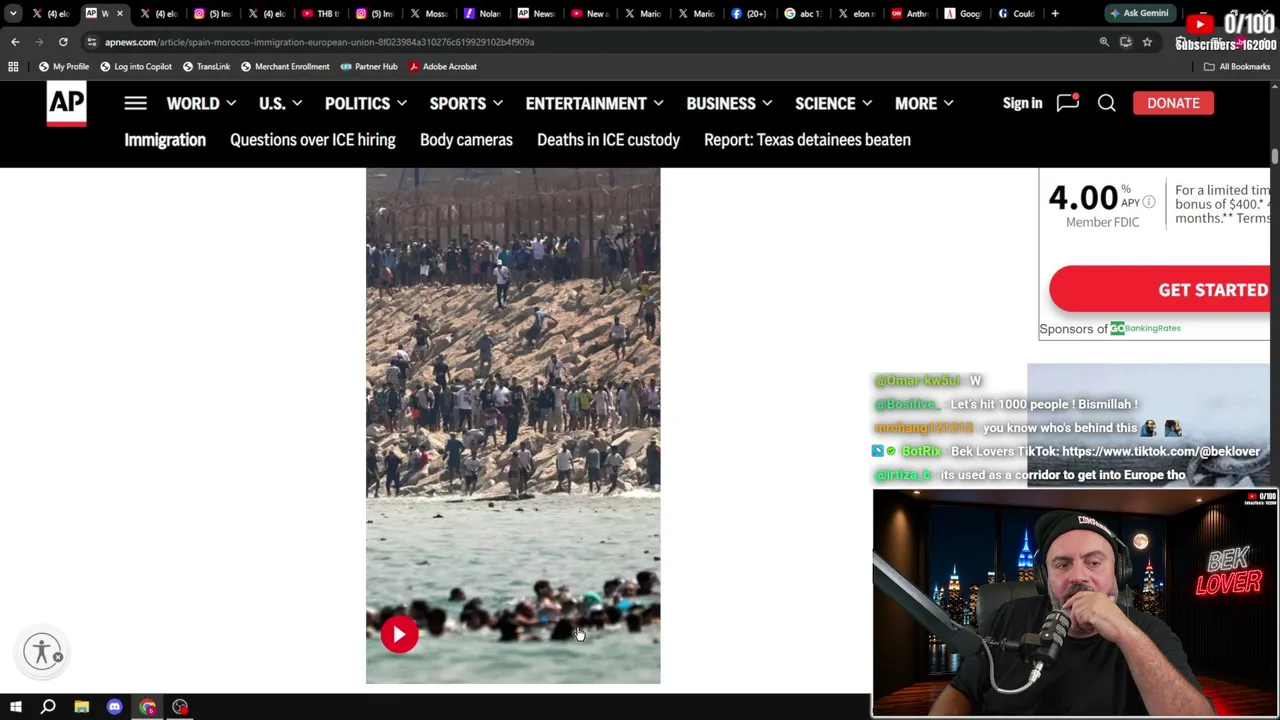Open the notifications speech bubble icon

tap(1068, 102)
